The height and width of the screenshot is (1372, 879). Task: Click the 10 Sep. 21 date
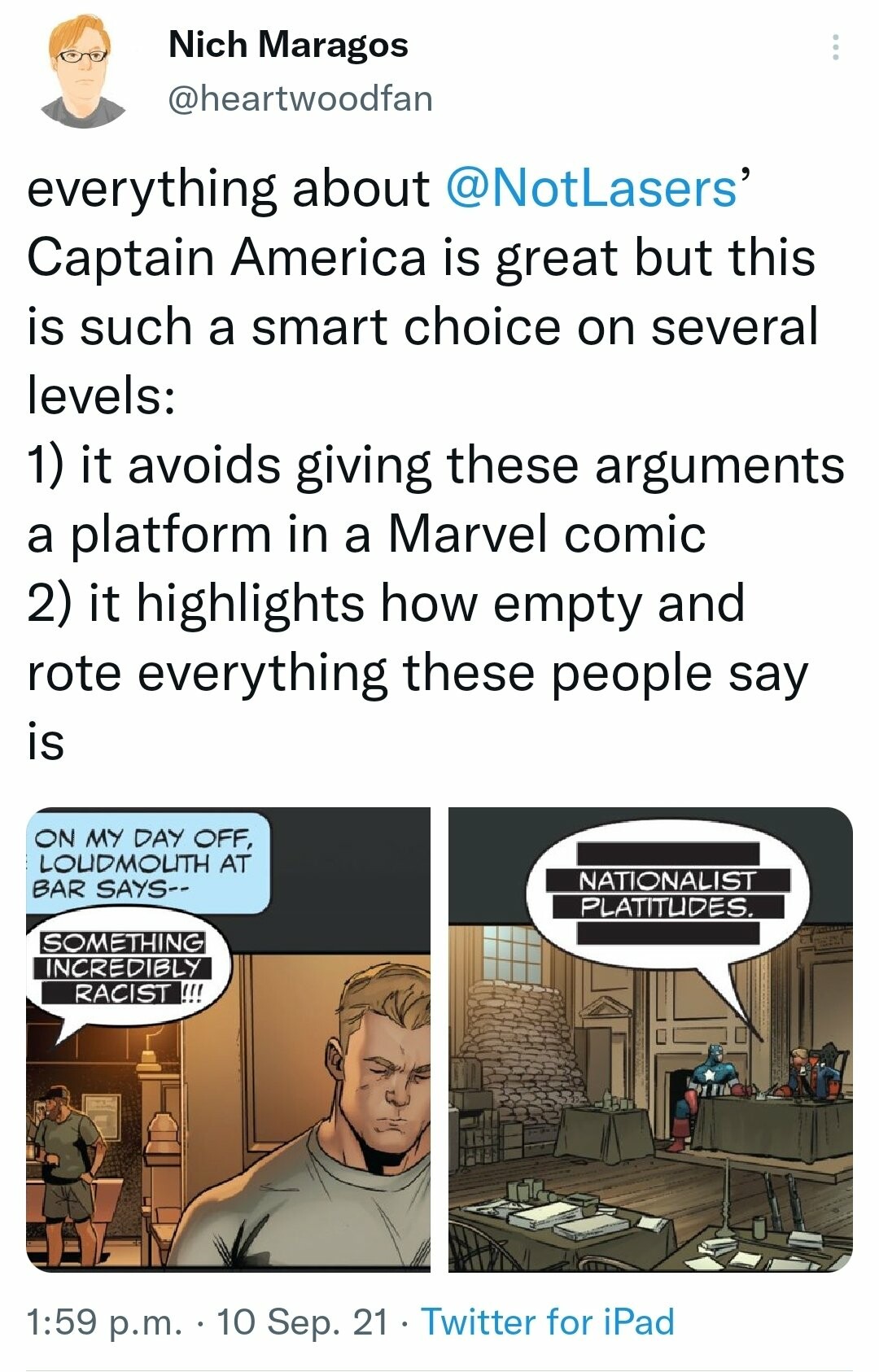pyautogui.click(x=303, y=1322)
